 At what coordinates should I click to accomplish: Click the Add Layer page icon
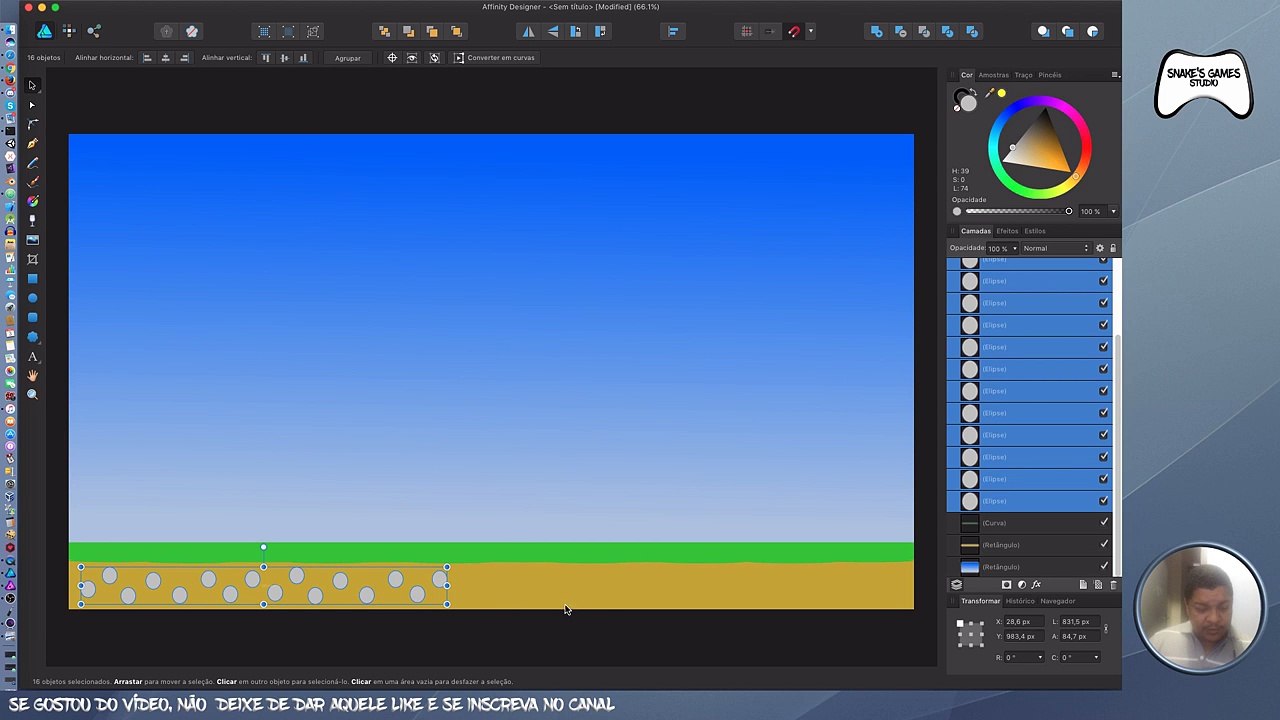click(x=1083, y=585)
